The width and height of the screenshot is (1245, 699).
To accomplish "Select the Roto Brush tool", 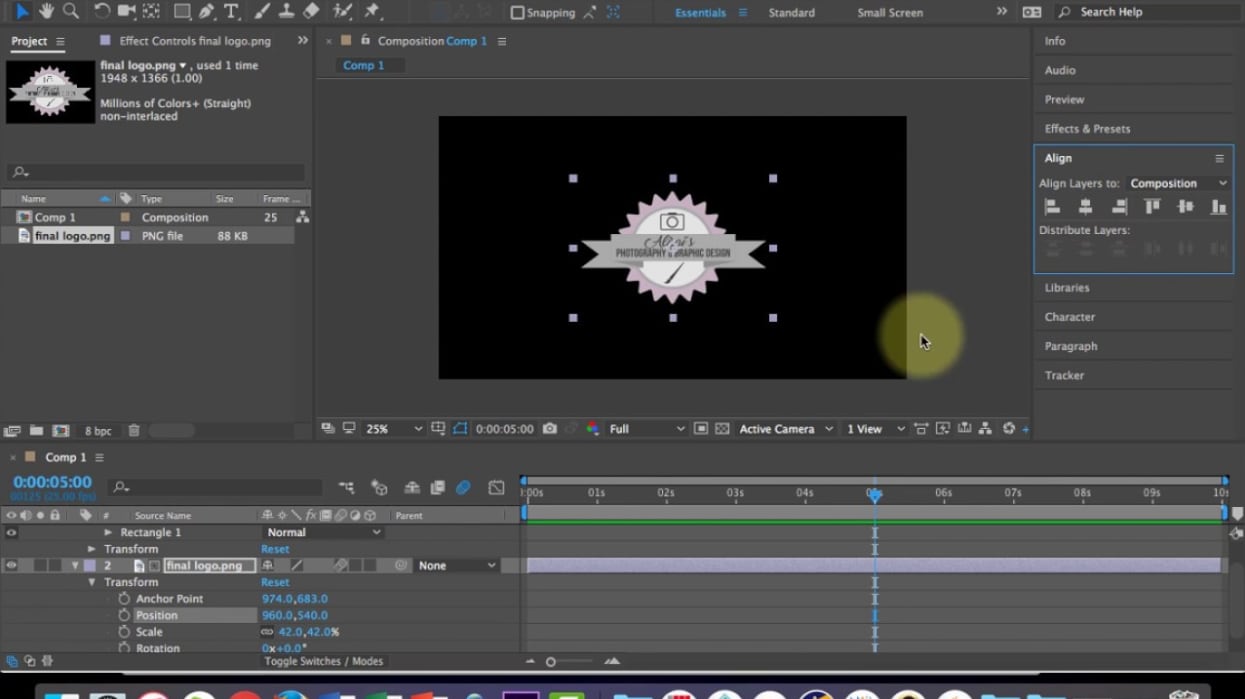I will 342,12.
